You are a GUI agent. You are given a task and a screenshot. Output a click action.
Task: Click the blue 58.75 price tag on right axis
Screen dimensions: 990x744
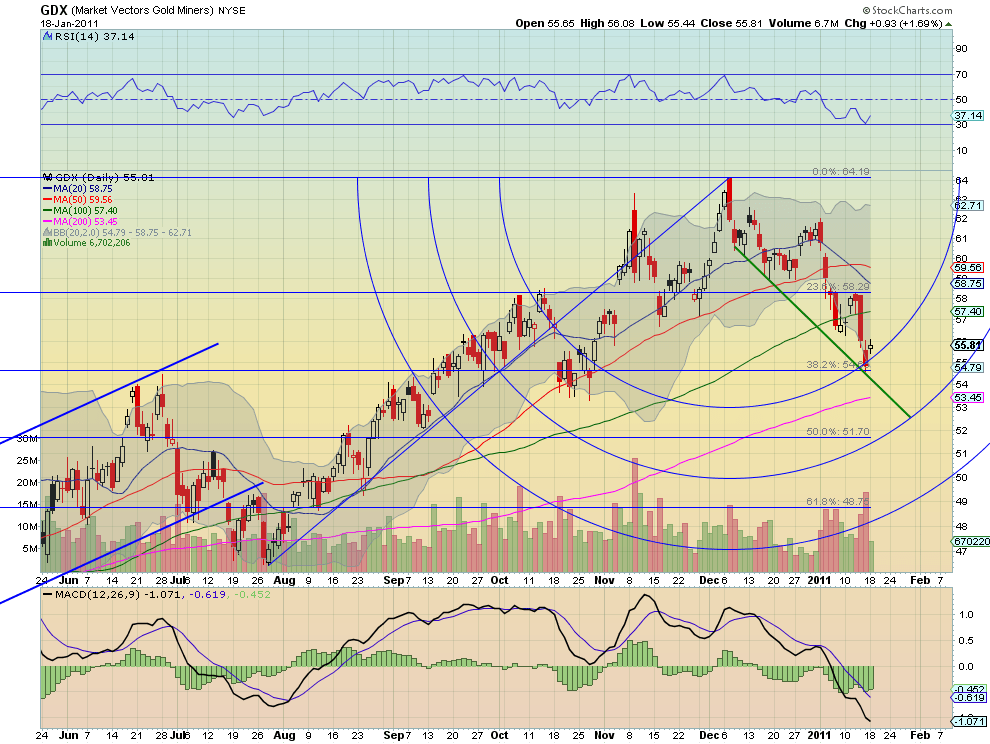point(968,284)
